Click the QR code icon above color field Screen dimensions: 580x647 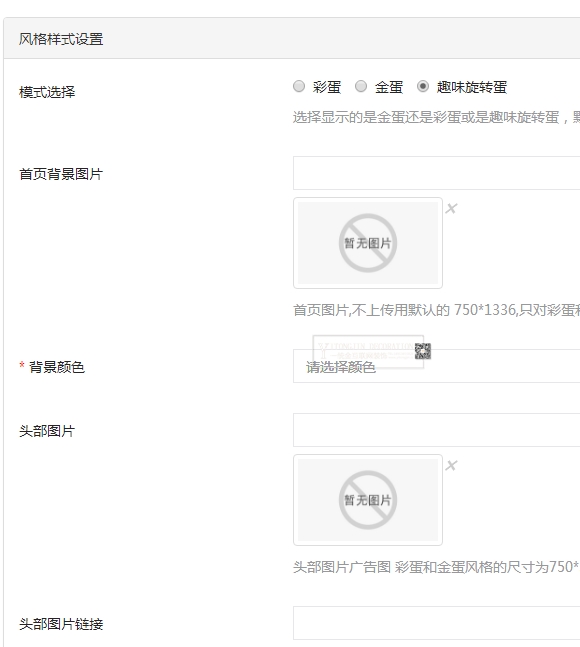pos(423,351)
